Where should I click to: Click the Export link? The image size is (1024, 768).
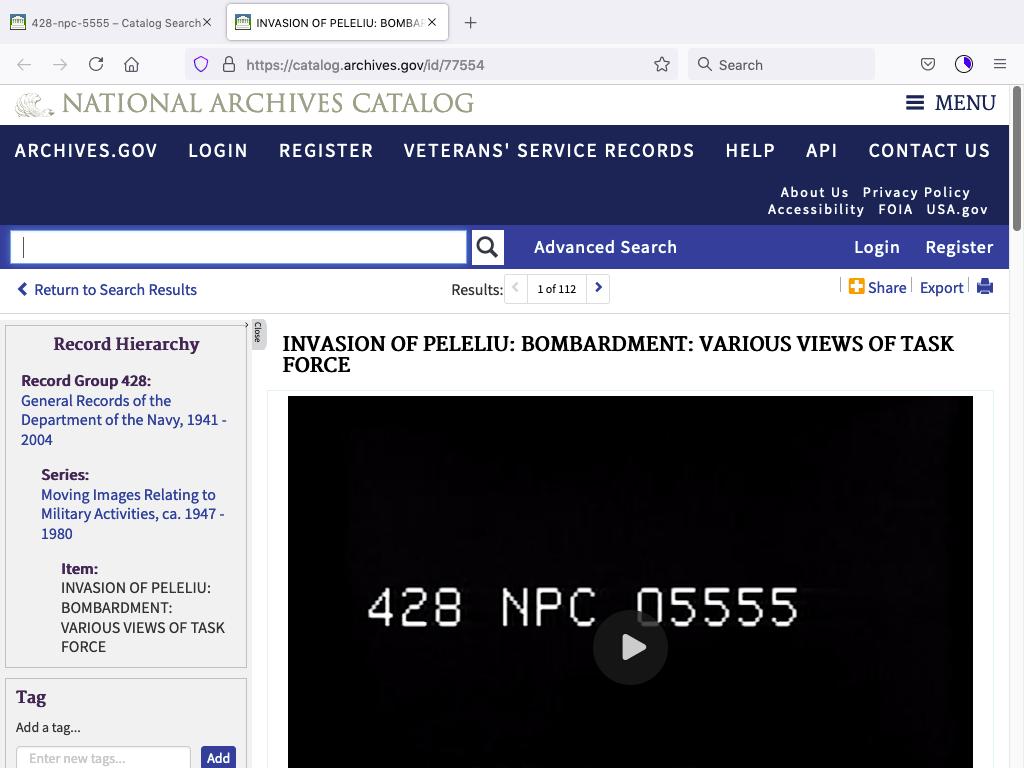[941, 288]
